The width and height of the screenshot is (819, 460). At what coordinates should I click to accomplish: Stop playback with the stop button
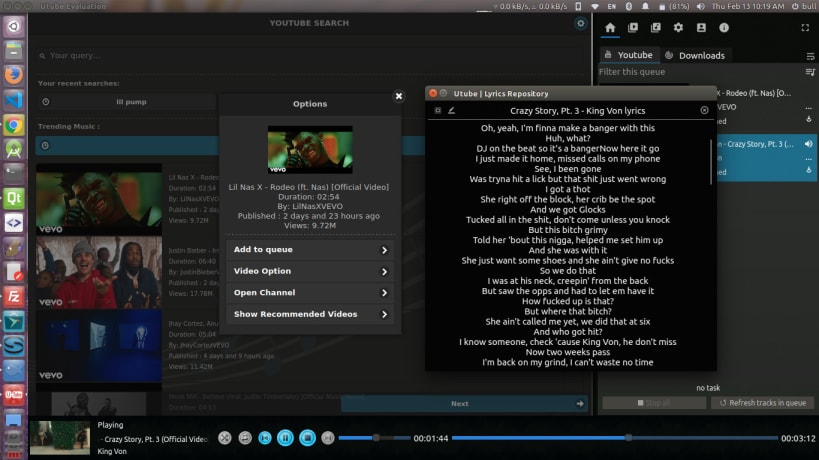pyautogui.click(x=307, y=438)
